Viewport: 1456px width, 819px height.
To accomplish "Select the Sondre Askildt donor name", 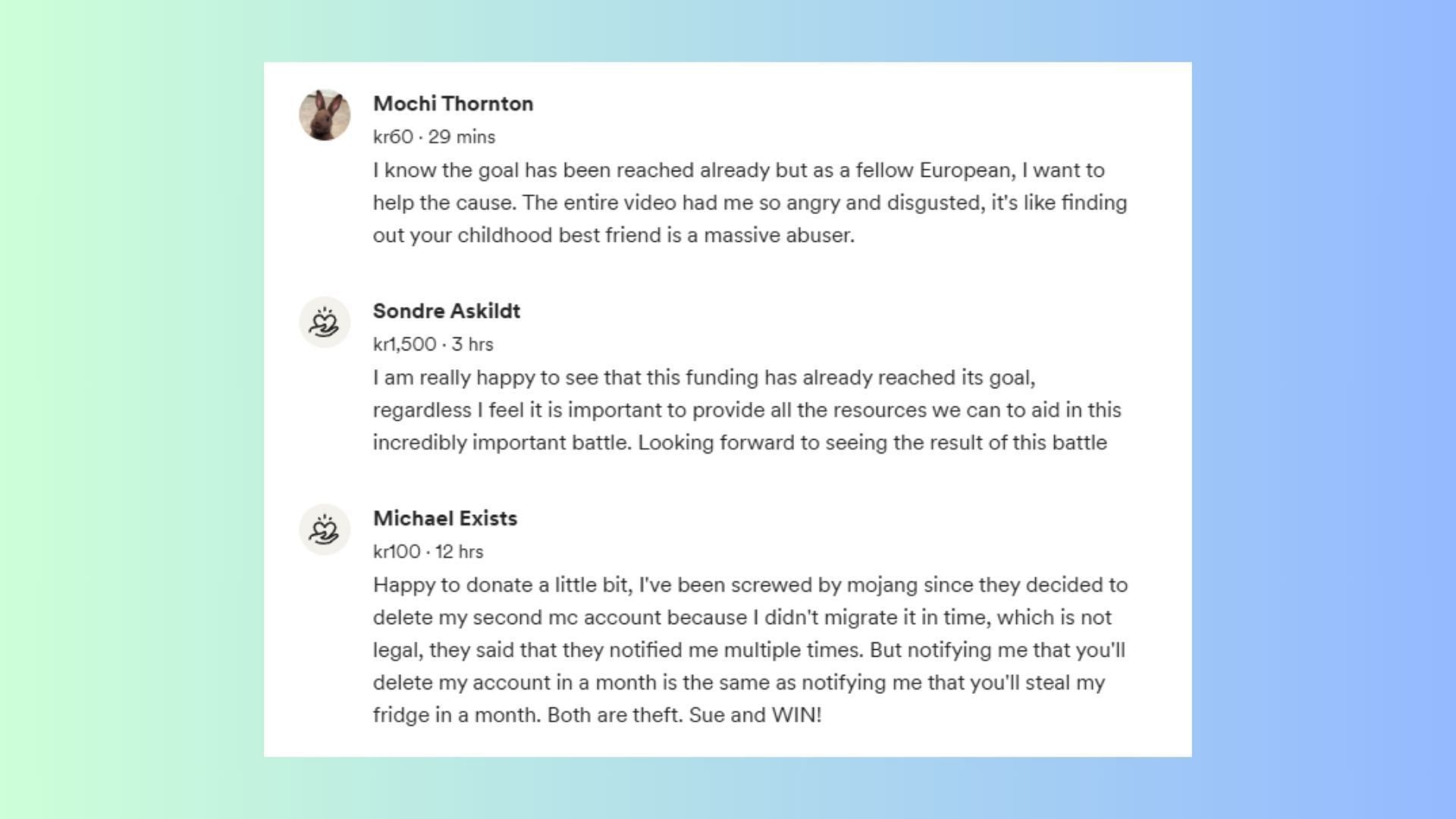I will [x=446, y=311].
